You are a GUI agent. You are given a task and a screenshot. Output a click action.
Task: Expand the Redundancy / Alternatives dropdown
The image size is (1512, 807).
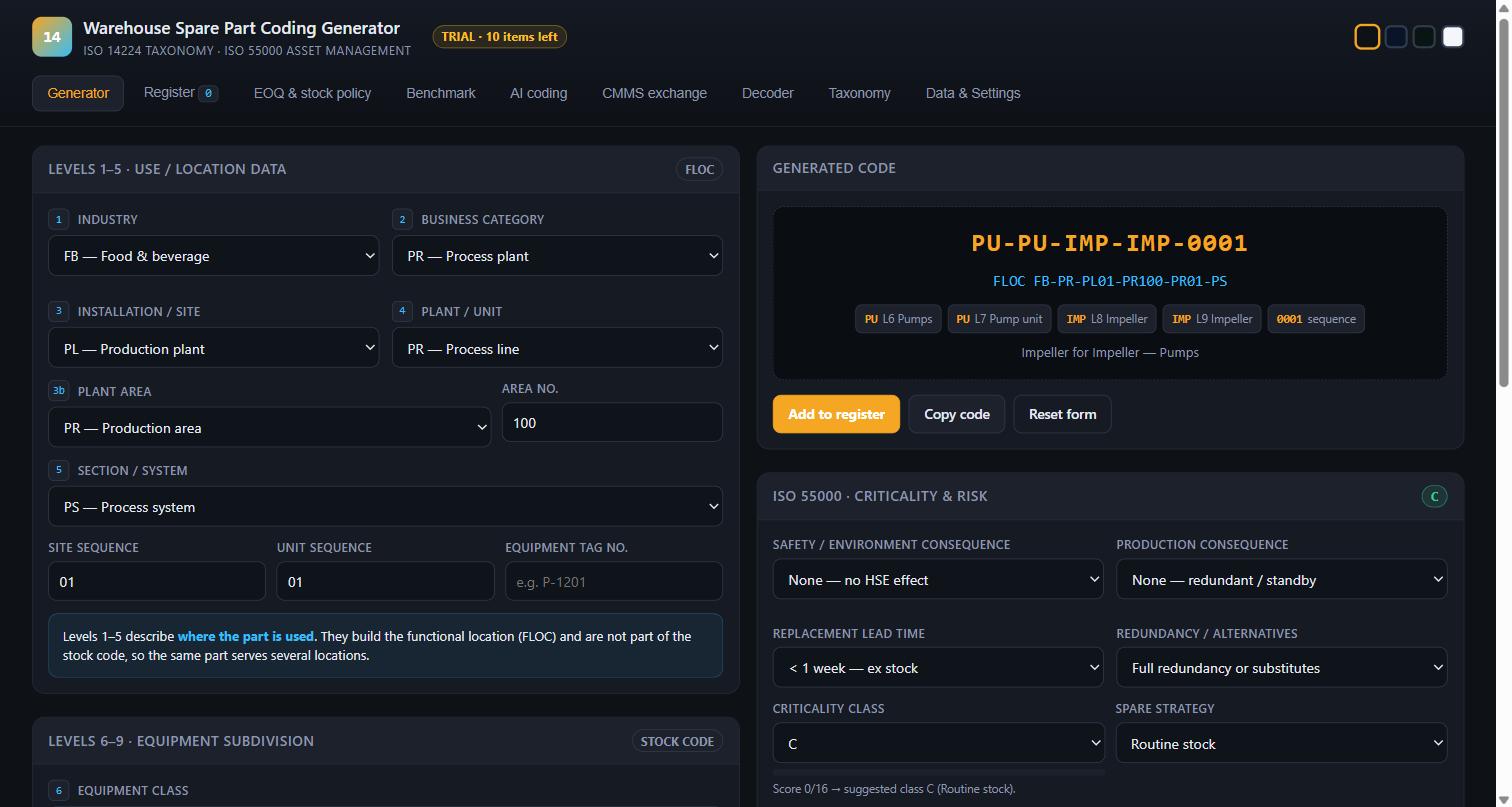point(1282,668)
